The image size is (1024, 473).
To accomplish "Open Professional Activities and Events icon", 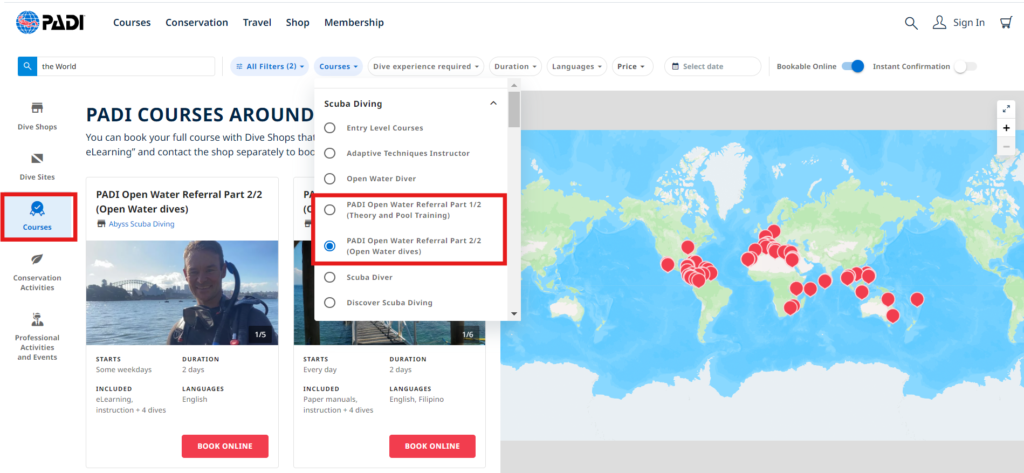I will (x=37, y=320).
